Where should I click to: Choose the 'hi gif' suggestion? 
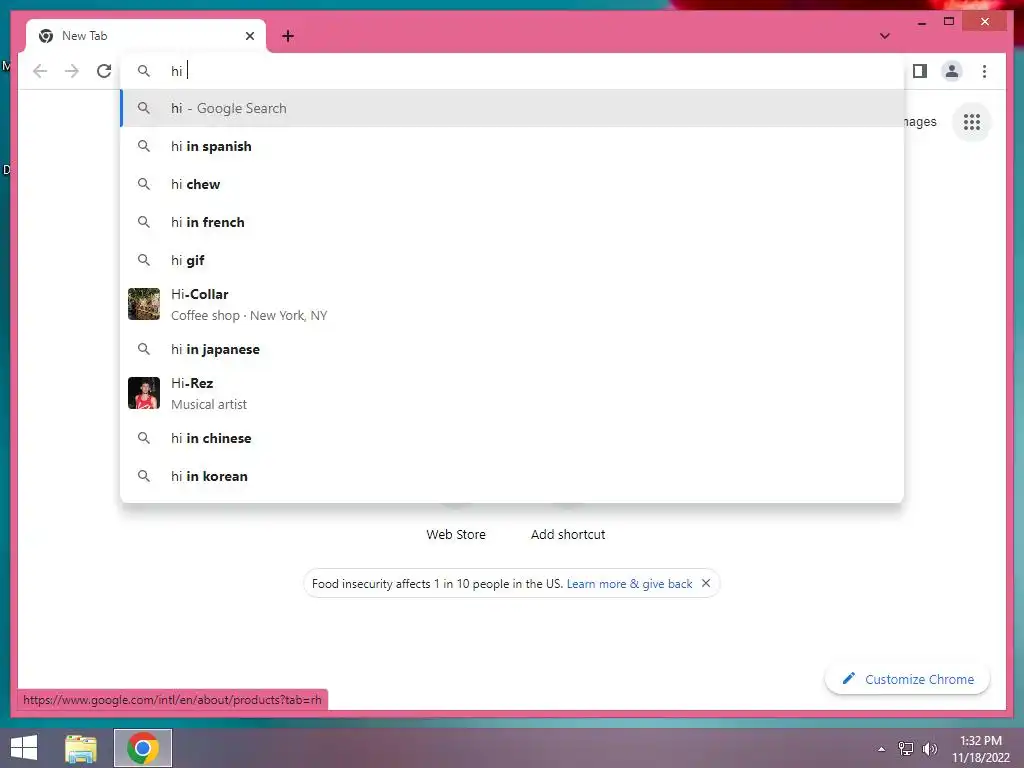[513, 260]
